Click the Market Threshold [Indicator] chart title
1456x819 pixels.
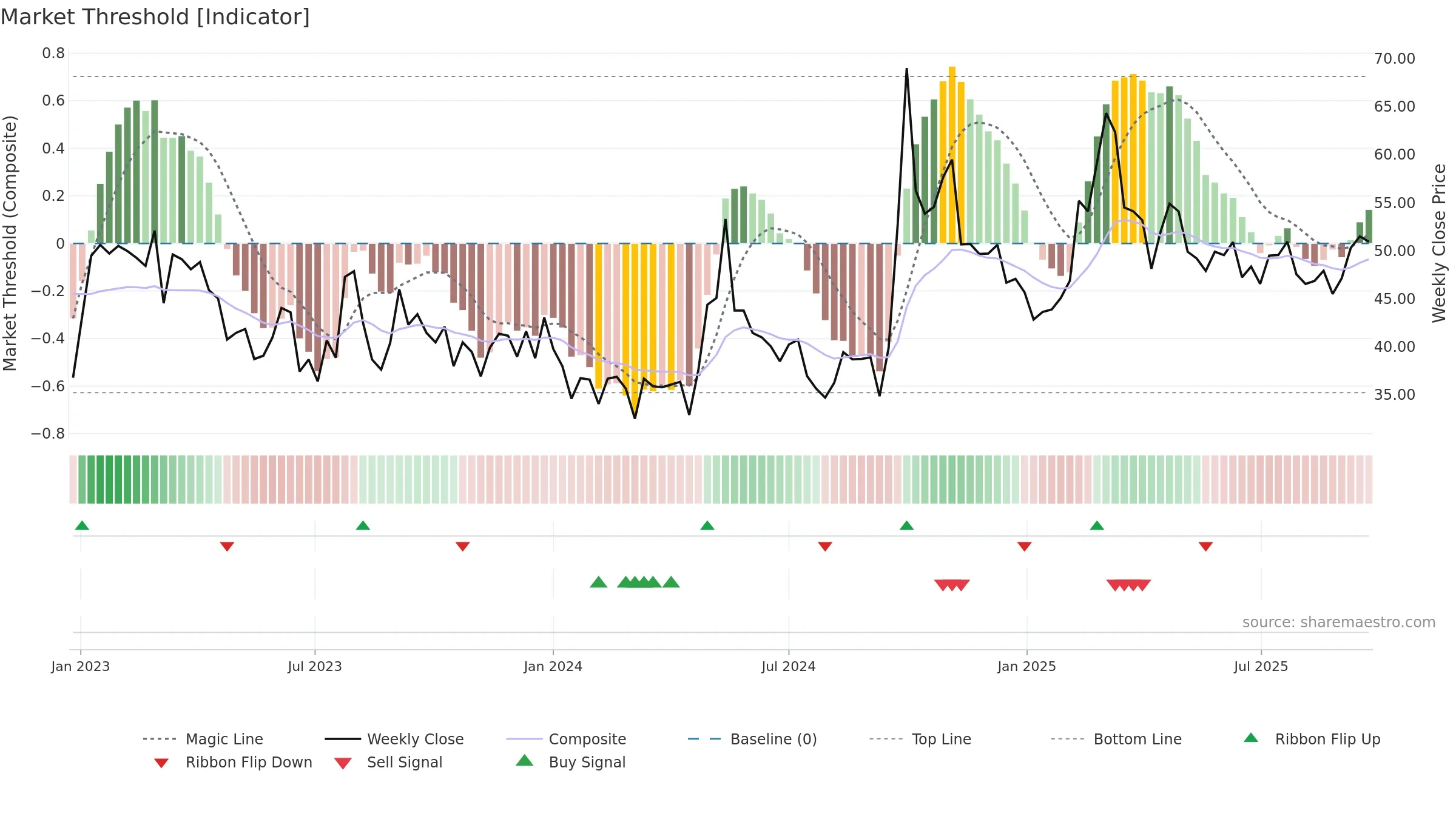click(x=155, y=17)
